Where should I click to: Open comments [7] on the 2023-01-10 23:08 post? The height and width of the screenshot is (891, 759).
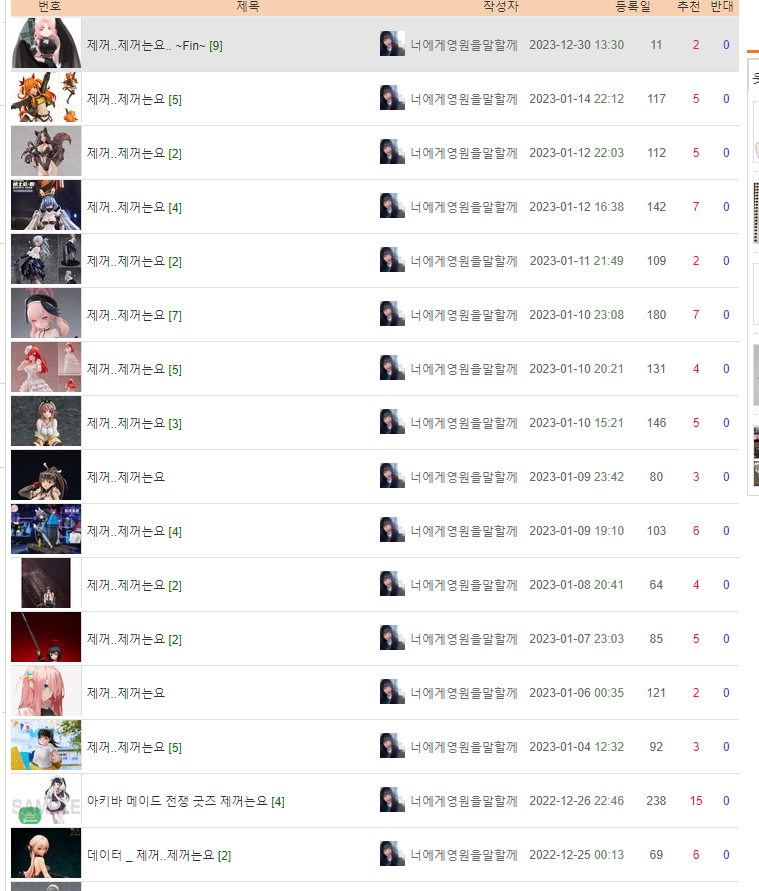point(175,315)
